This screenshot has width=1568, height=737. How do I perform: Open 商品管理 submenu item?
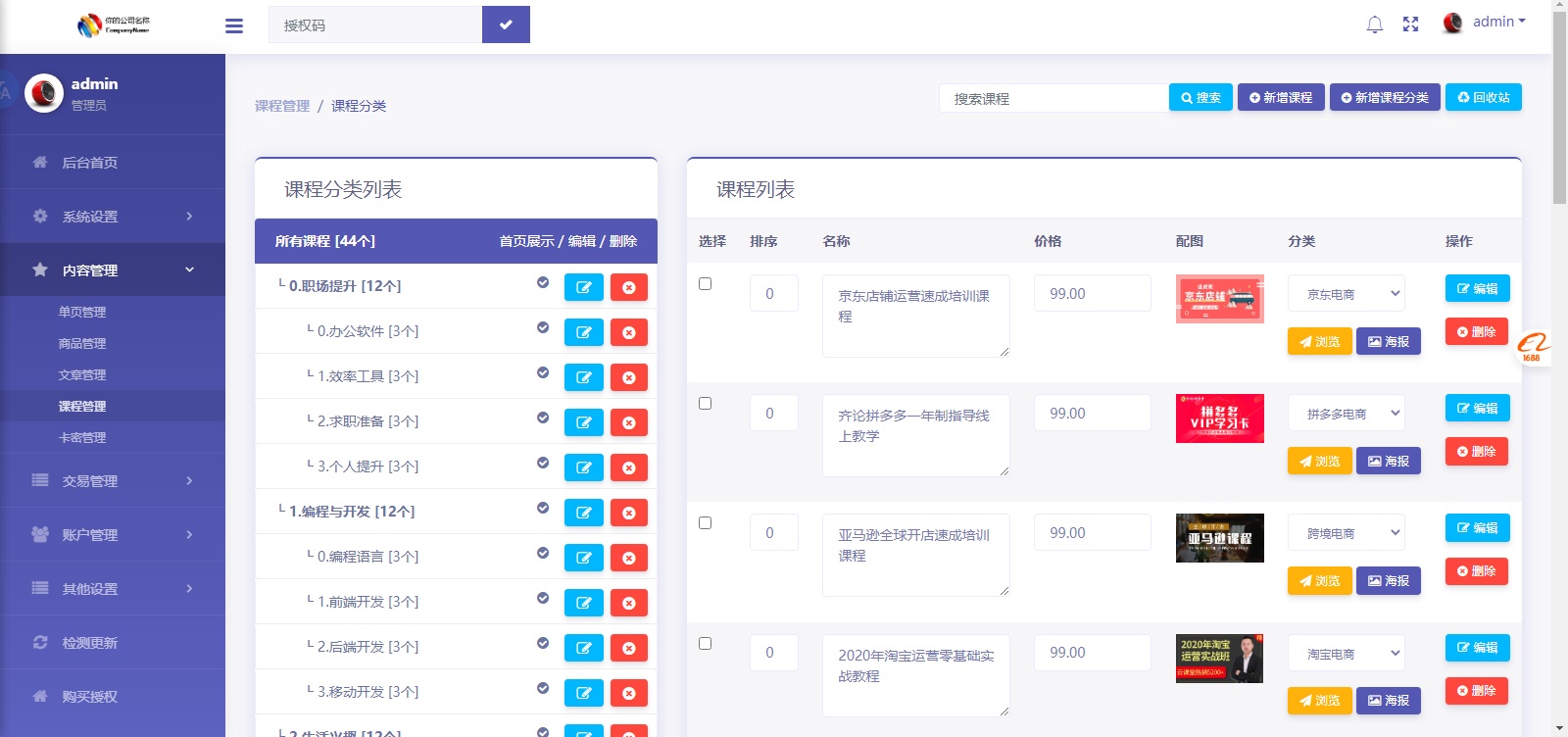point(82,343)
